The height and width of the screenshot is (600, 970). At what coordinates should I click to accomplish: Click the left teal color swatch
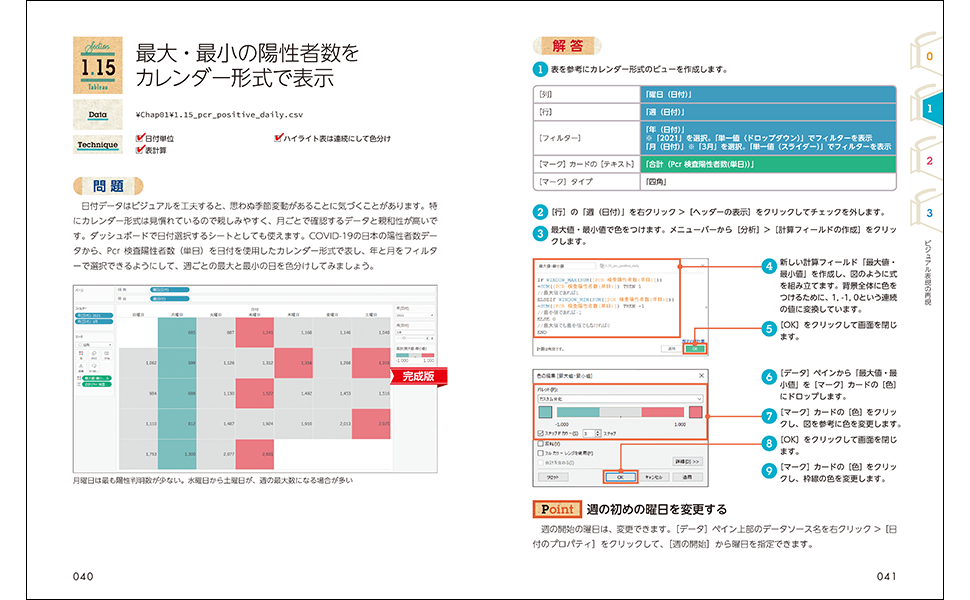pos(545,412)
